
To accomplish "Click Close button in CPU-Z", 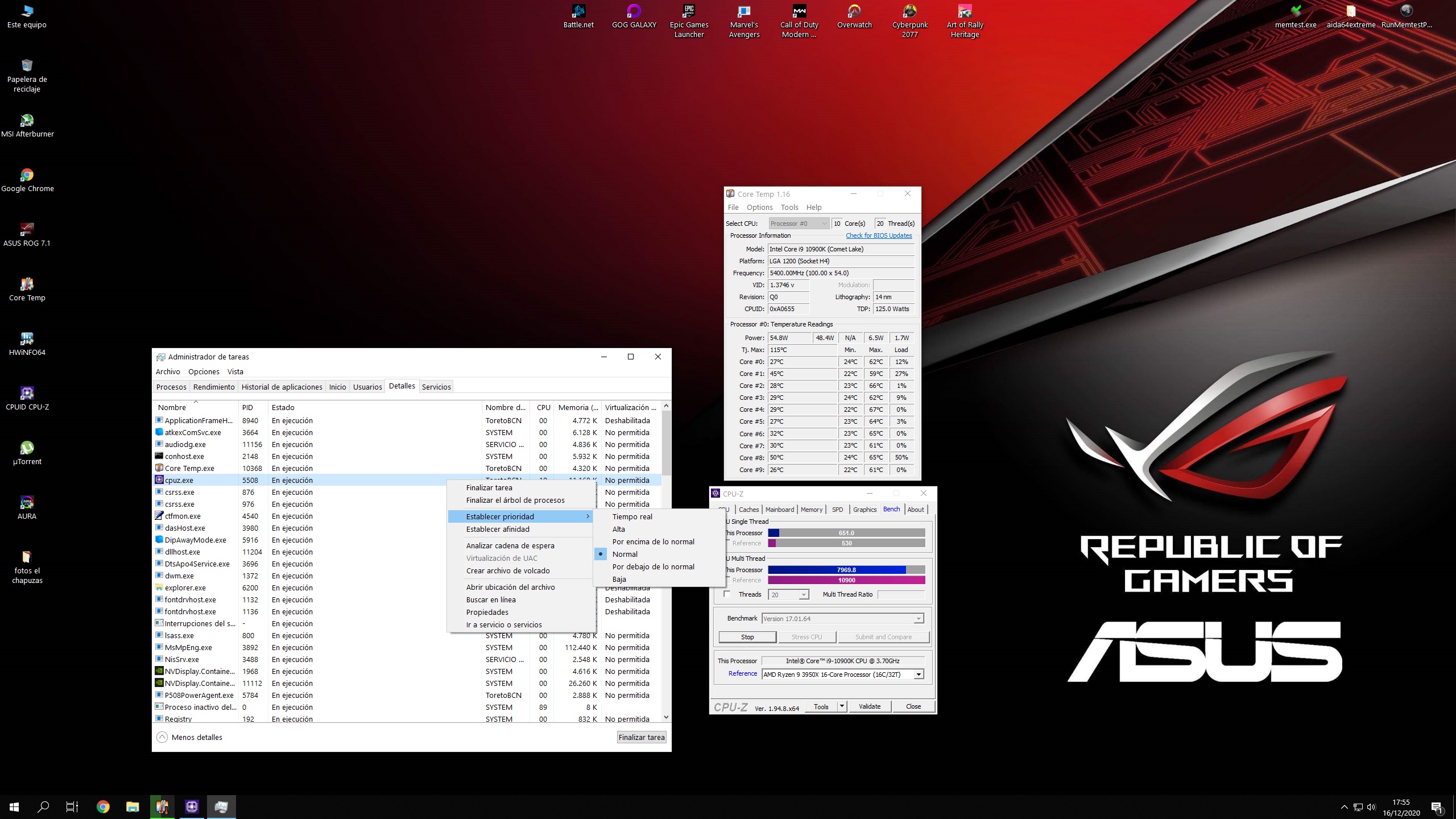I will (913, 706).
